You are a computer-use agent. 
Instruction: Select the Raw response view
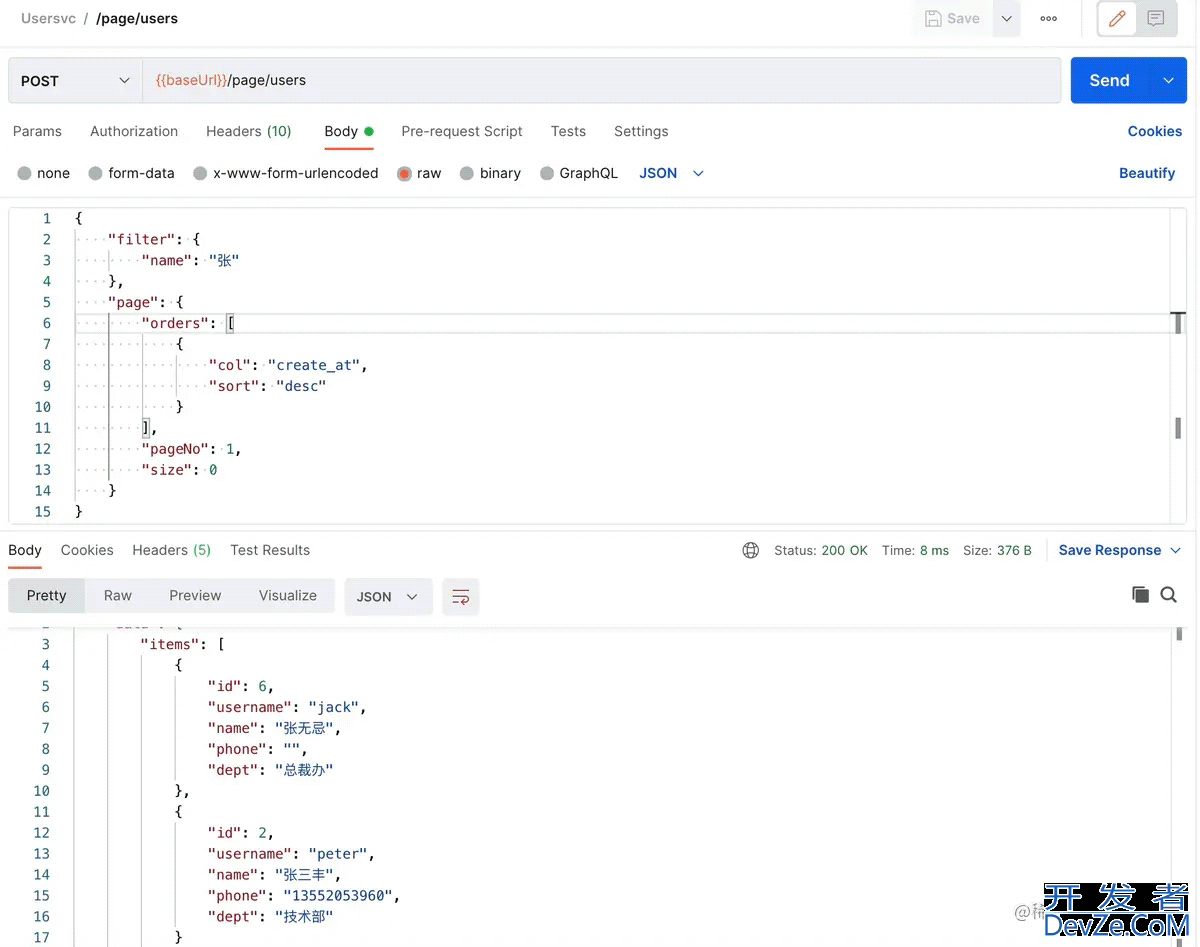[x=118, y=595]
